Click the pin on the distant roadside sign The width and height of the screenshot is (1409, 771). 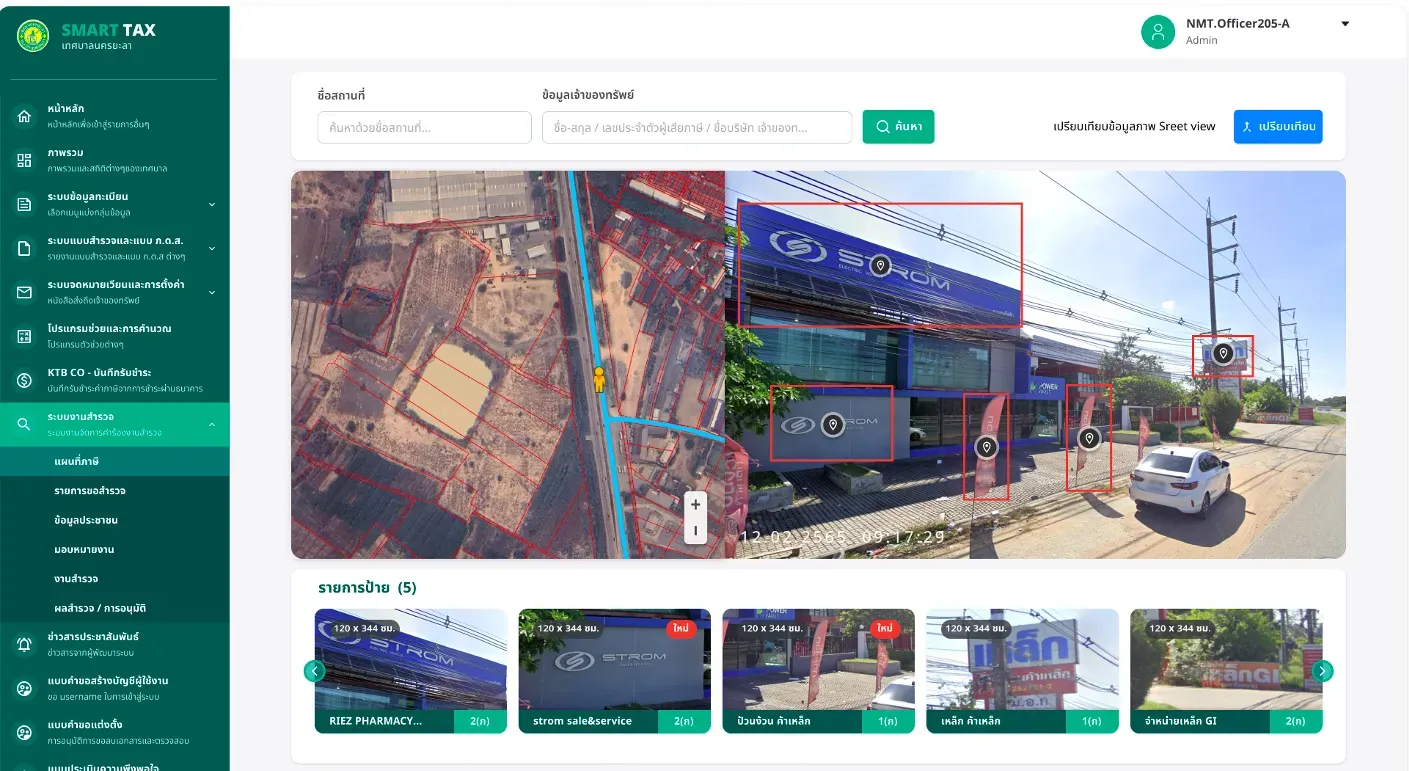pos(1223,354)
